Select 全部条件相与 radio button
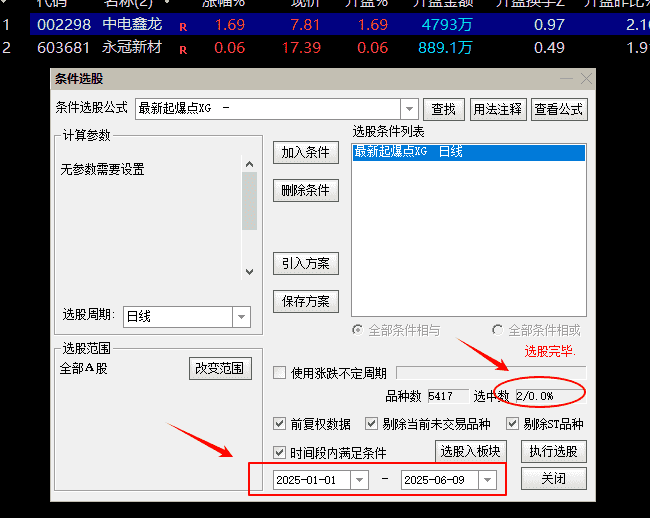 tap(357, 330)
